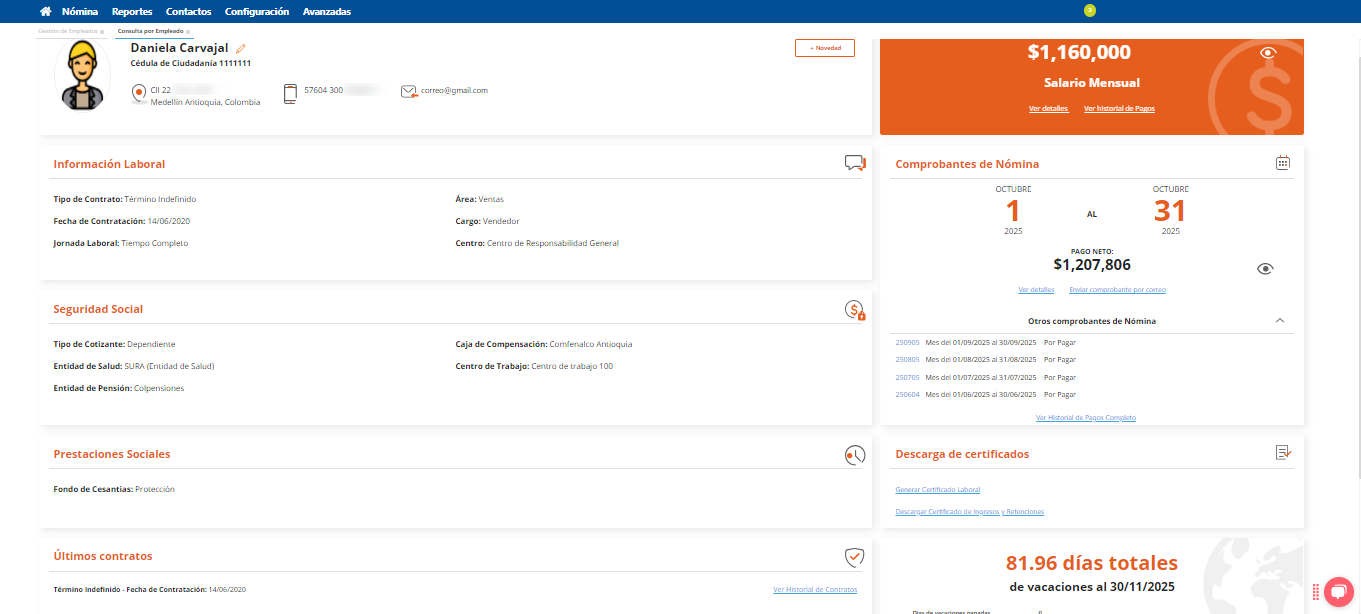Open the Configuración menu
1361x614 pixels.
click(257, 12)
